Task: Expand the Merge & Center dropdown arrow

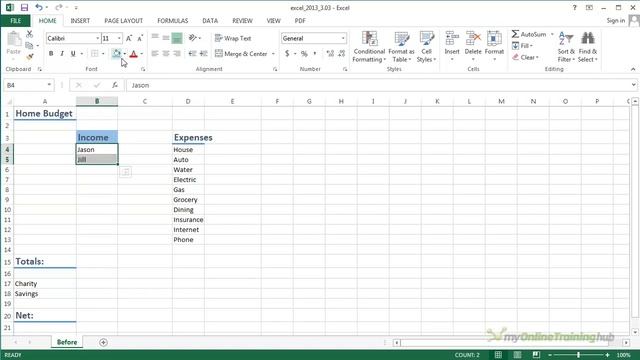Action: (273, 53)
